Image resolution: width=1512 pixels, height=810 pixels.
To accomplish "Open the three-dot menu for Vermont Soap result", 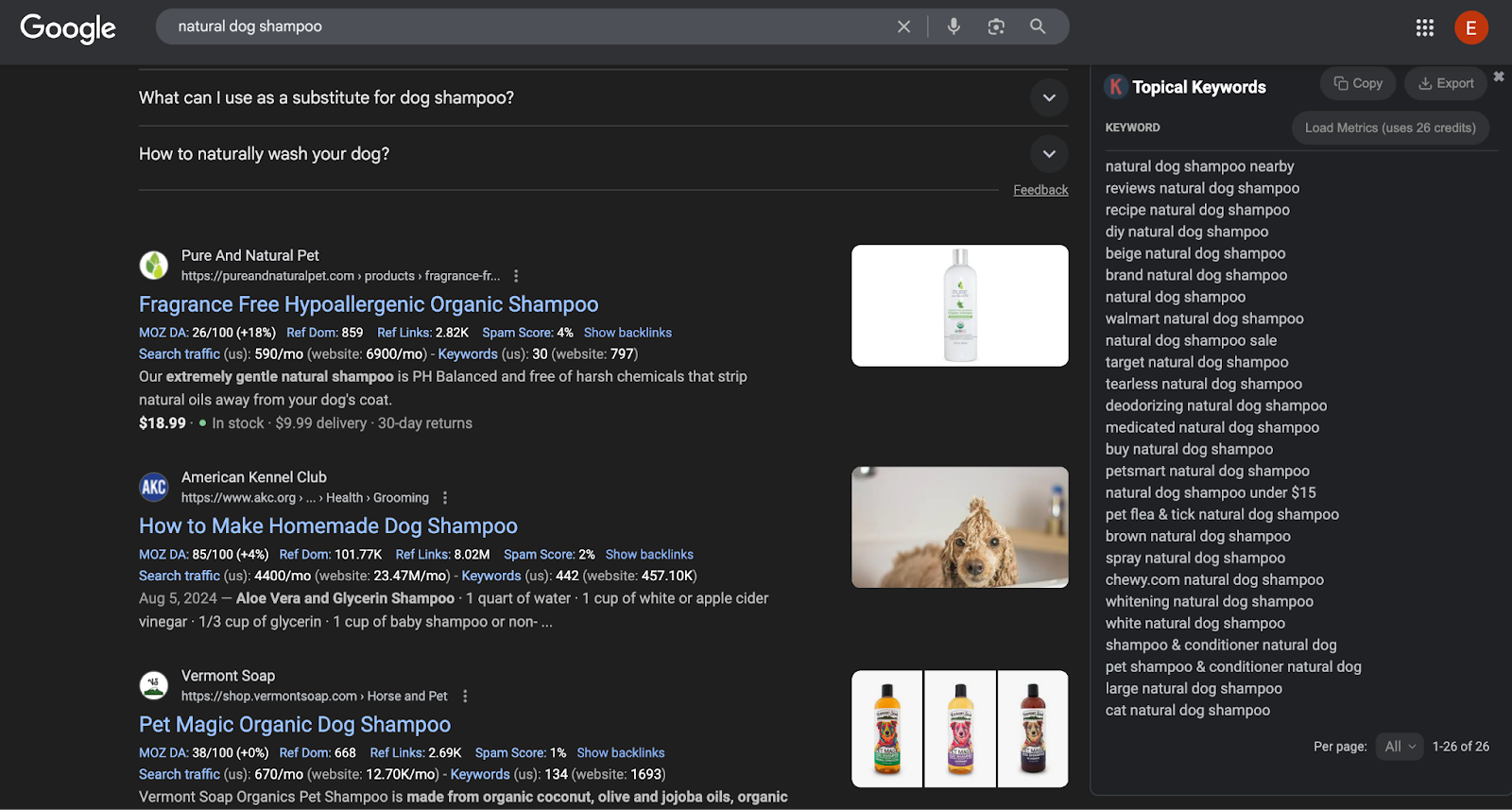I will click(464, 697).
